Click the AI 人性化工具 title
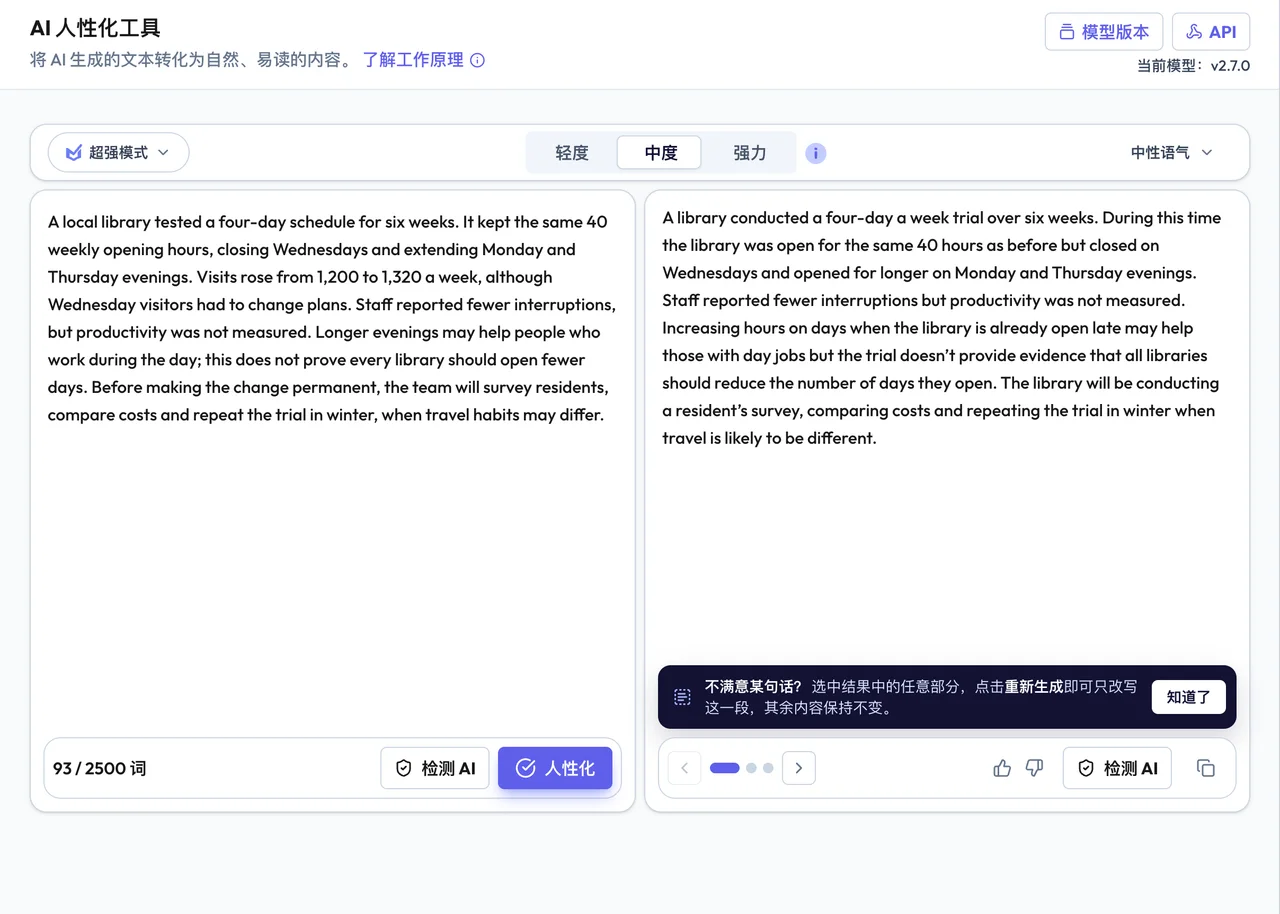Screen dimensions: 1280x914 95,28
